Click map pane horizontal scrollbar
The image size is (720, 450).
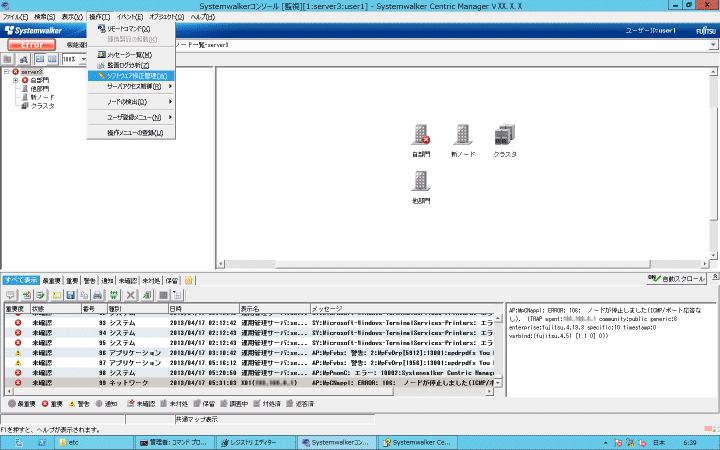tap(463, 264)
